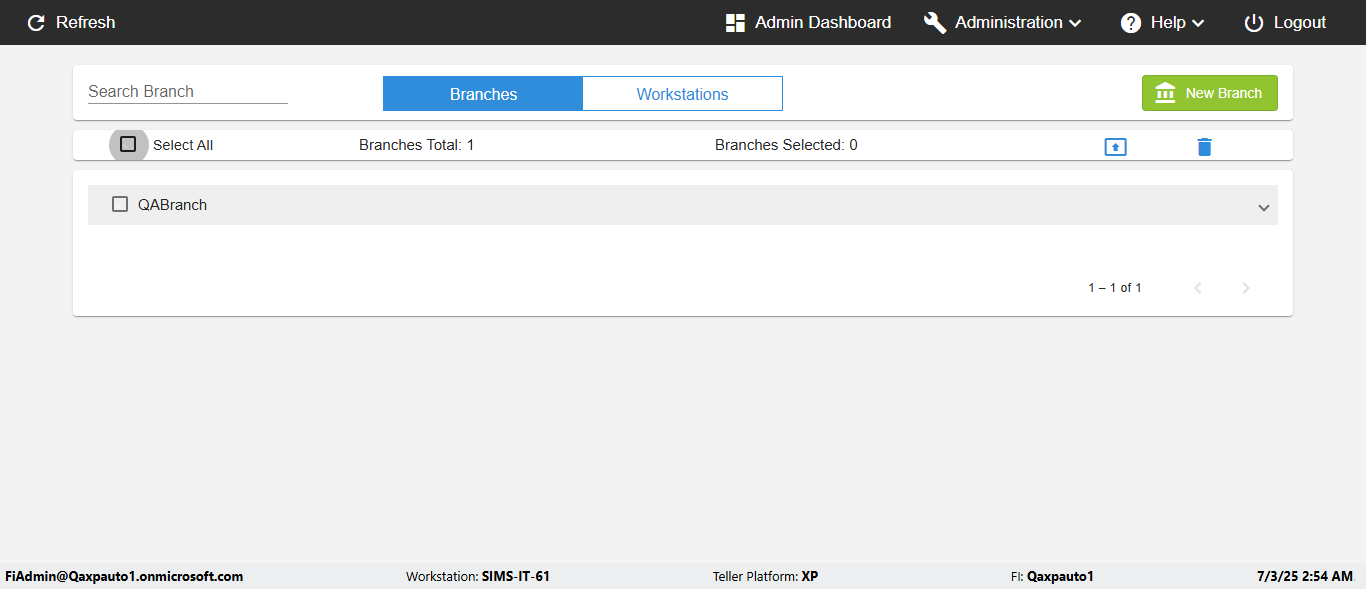Viewport: 1366px width, 589px height.
Task: Click the Teller Platform XP status entry
Action: 765,577
